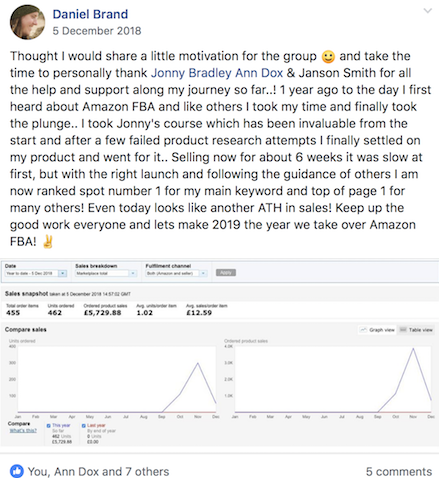This screenshot has width=439, height=478.
Task: Click Daniel Brand's profile picture
Action: click(27, 22)
